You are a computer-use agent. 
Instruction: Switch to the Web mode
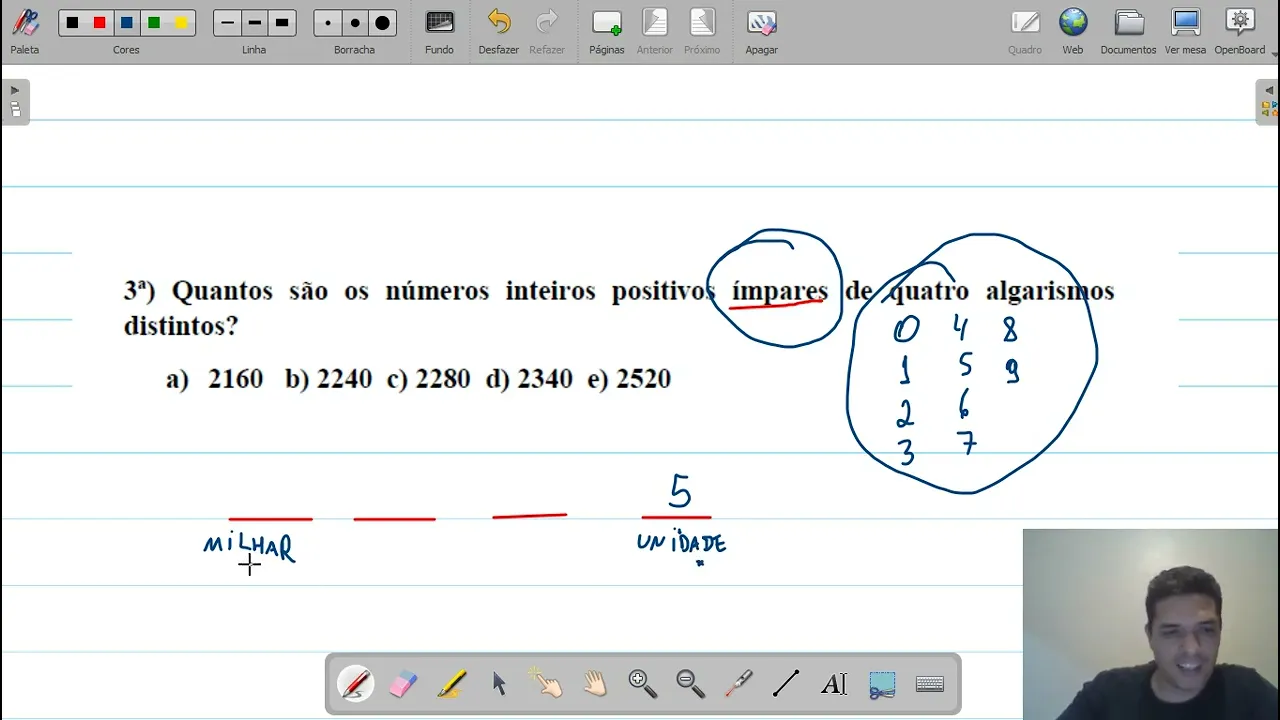pos(1073,31)
